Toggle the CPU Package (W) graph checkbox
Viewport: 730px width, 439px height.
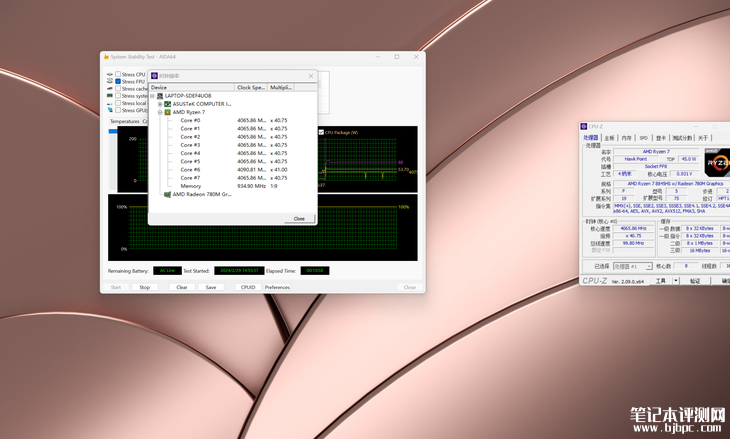321,133
